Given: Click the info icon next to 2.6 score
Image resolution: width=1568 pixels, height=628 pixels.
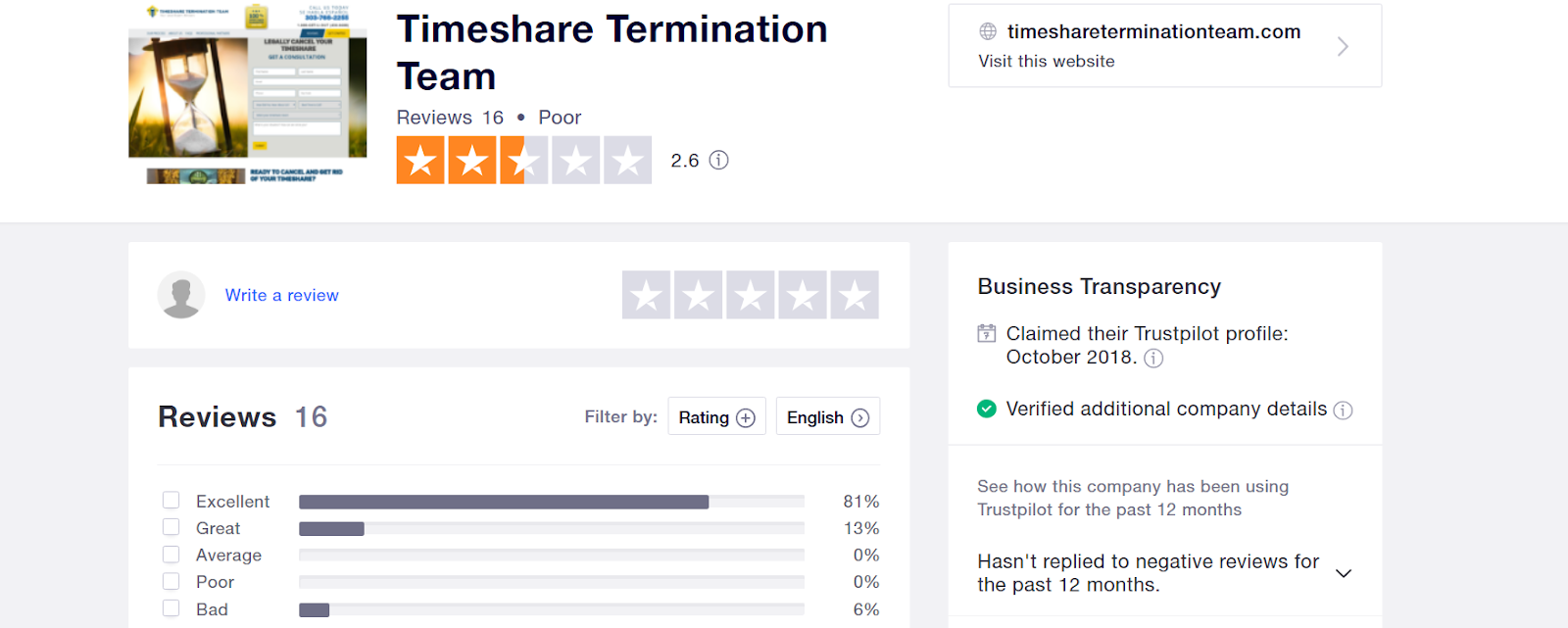Looking at the screenshot, I should coord(719,160).
